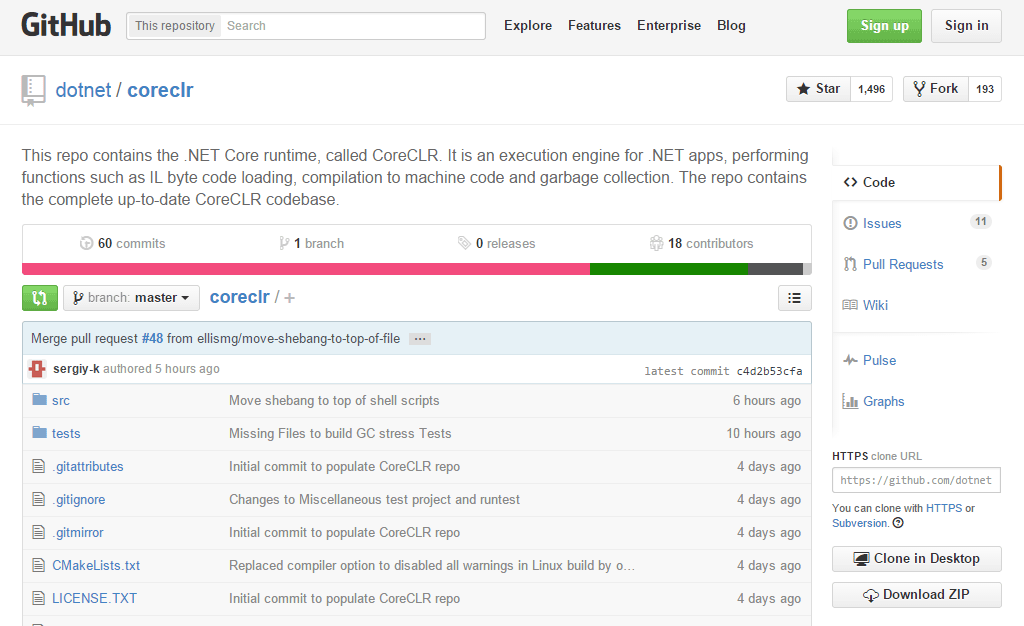Image resolution: width=1024 pixels, height=626 pixels.
Task: Open the Pull Requests tab
Action: 902,264
